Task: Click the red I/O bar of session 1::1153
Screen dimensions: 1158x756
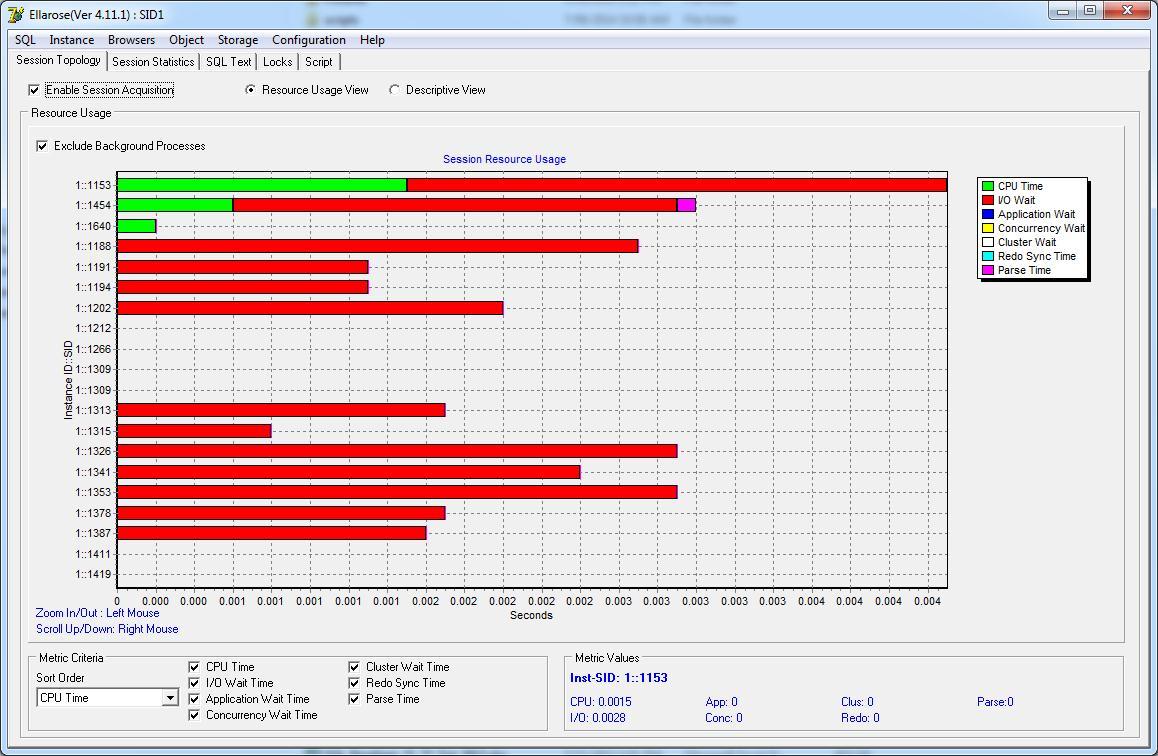Action: pyautogui.click(x=676, y=185)
